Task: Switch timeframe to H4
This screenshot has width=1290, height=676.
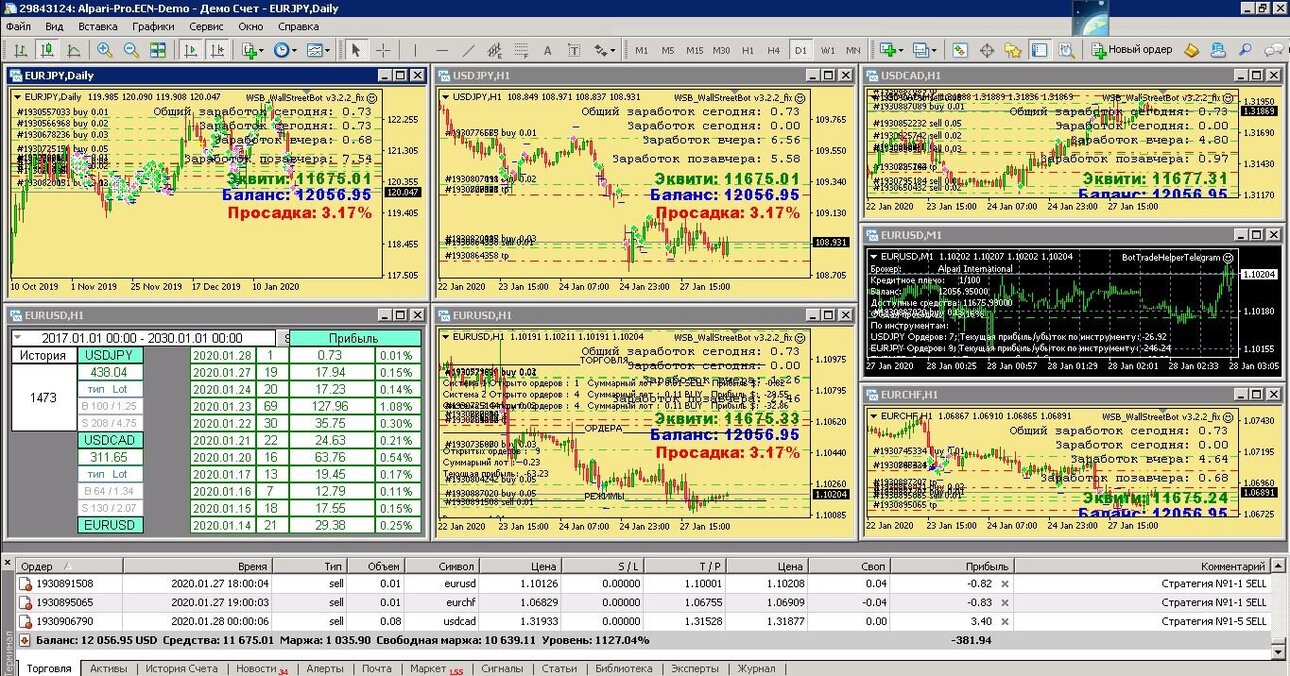Action: click(774, 50)
